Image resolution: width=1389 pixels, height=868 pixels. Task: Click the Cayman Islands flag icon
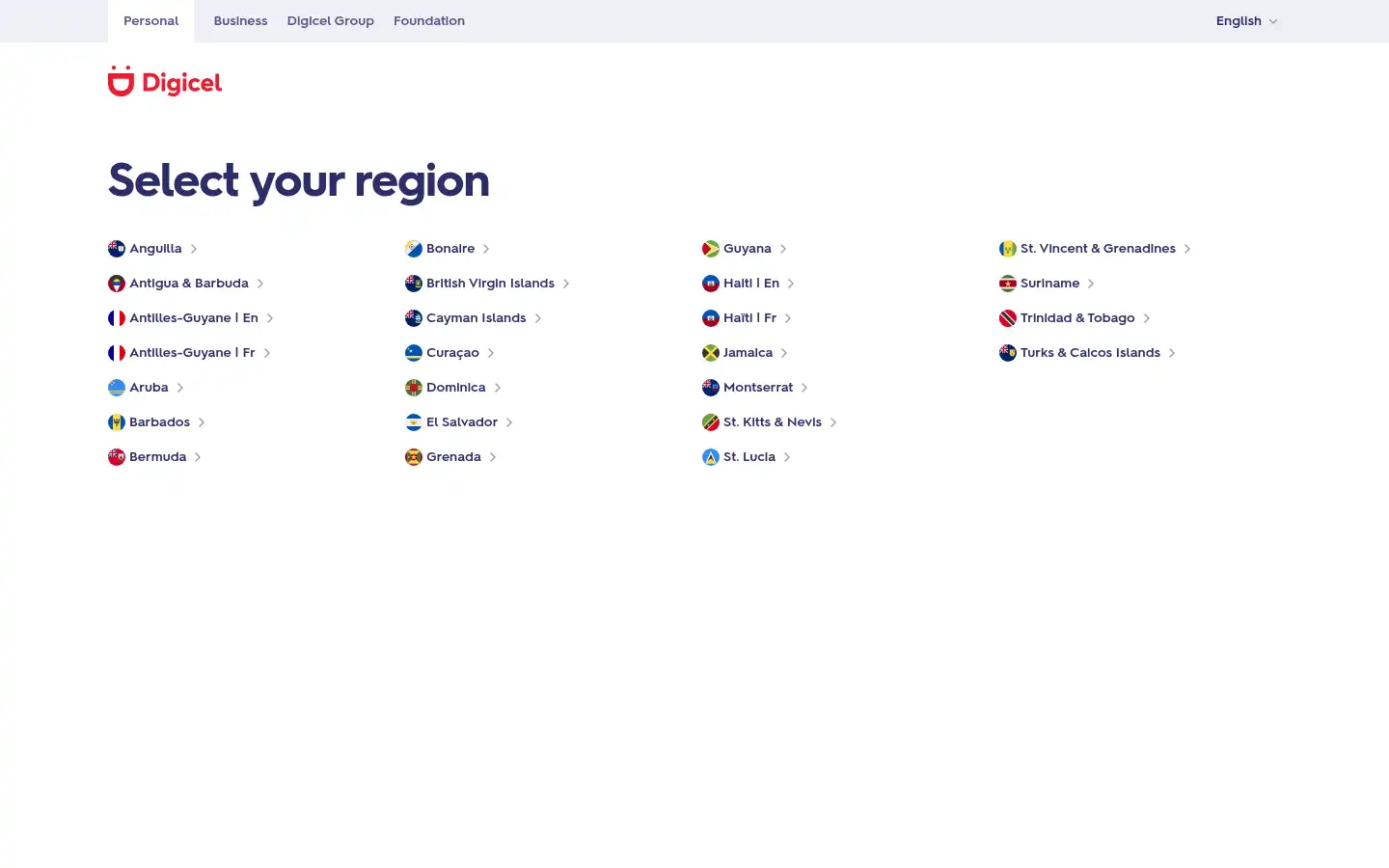tap(414, 318)
